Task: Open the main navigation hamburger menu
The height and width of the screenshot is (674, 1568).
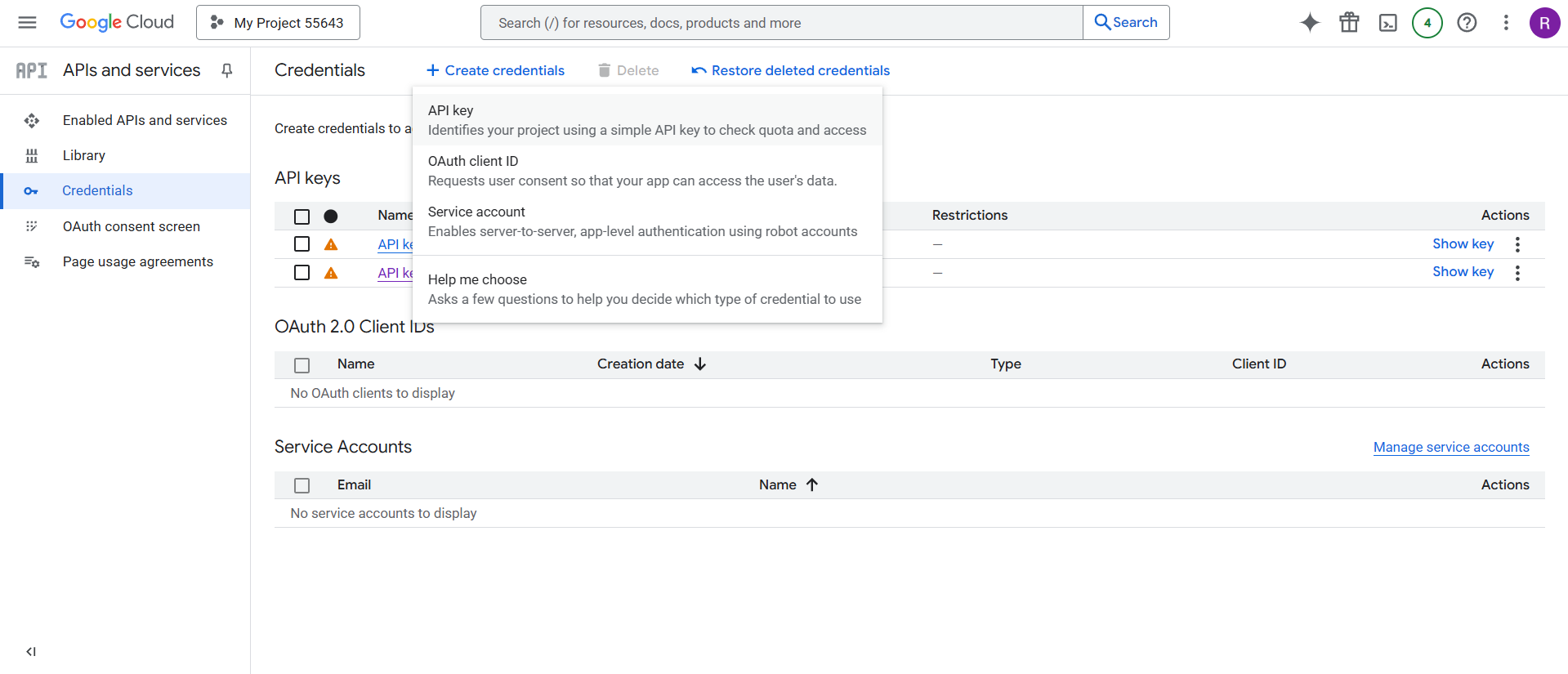Action: 27,22
